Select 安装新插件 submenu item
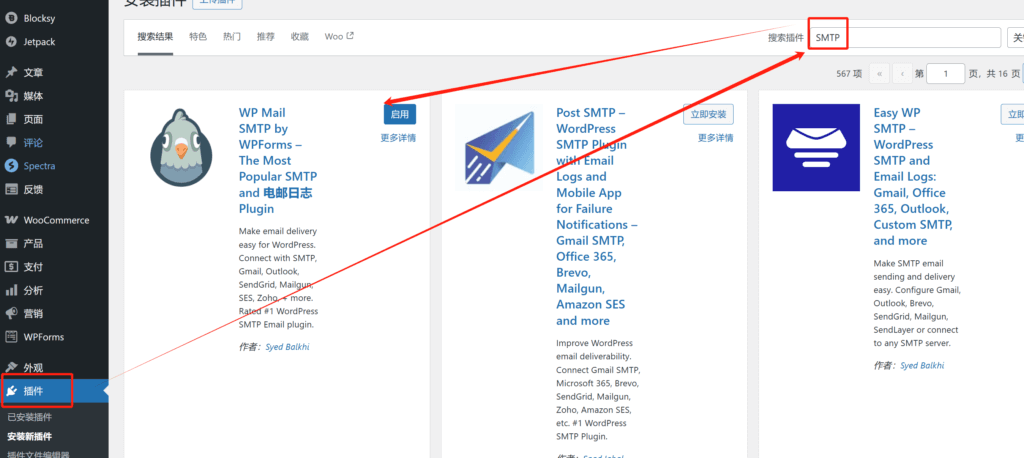Screen dimensions: 1024x458 29,436
